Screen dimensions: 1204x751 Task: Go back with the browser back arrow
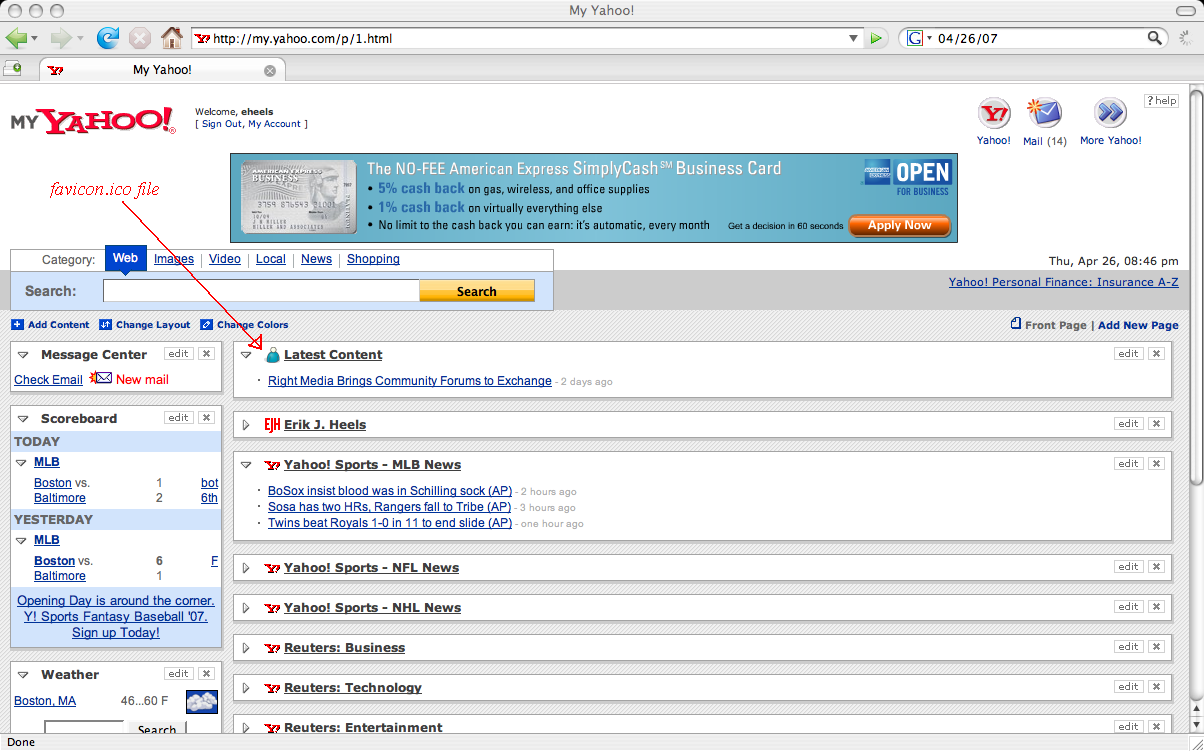tap(17, 38)
